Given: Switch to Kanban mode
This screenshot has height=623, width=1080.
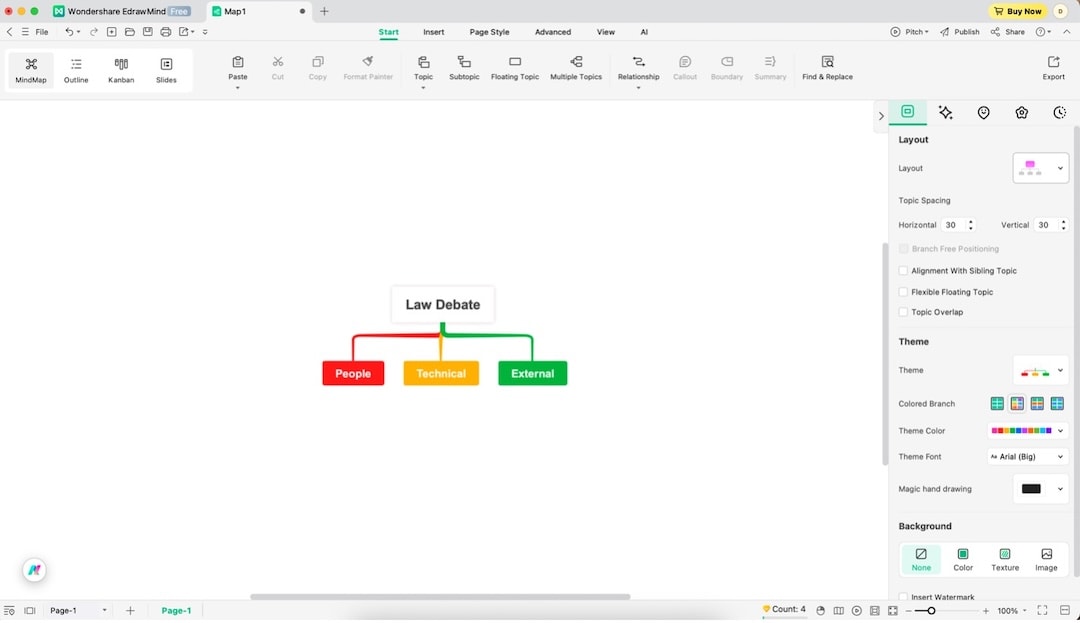Looking at the screenshot, I should 120,68.
